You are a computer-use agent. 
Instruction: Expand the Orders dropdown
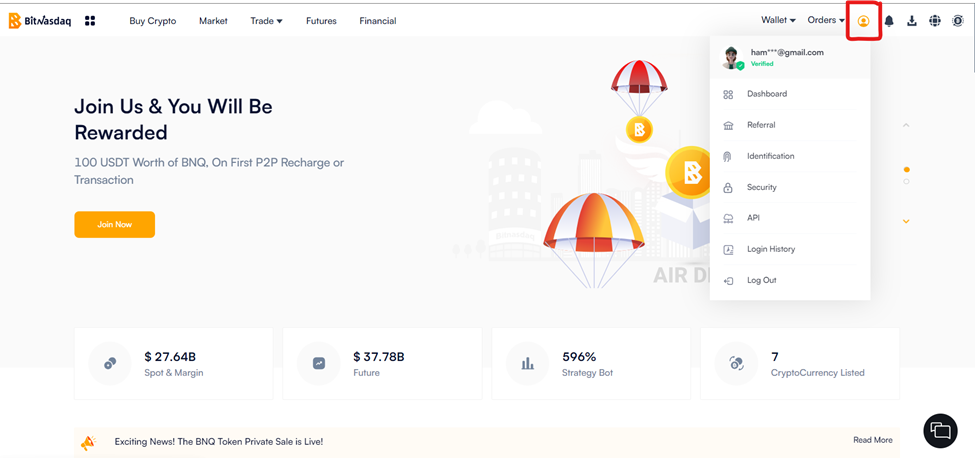(825, 20)
